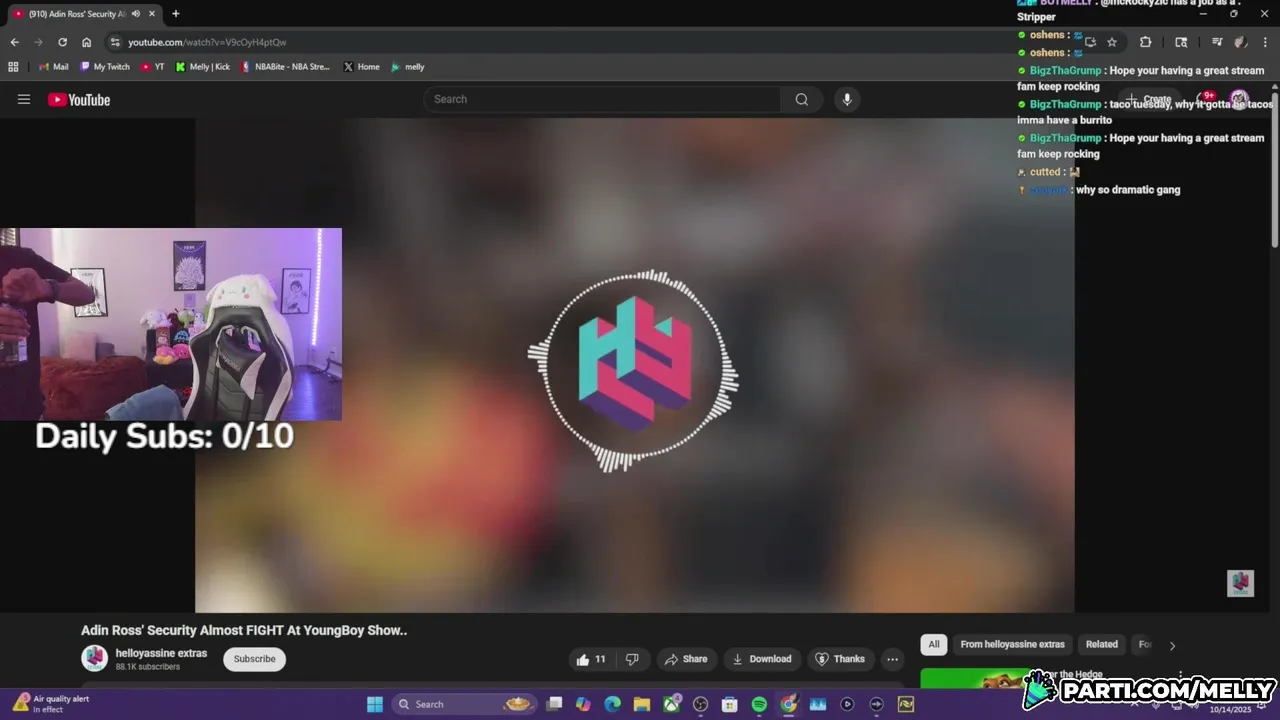Click the channel watermark in the video corner

pyautogui.click(x=1240, y=583)
